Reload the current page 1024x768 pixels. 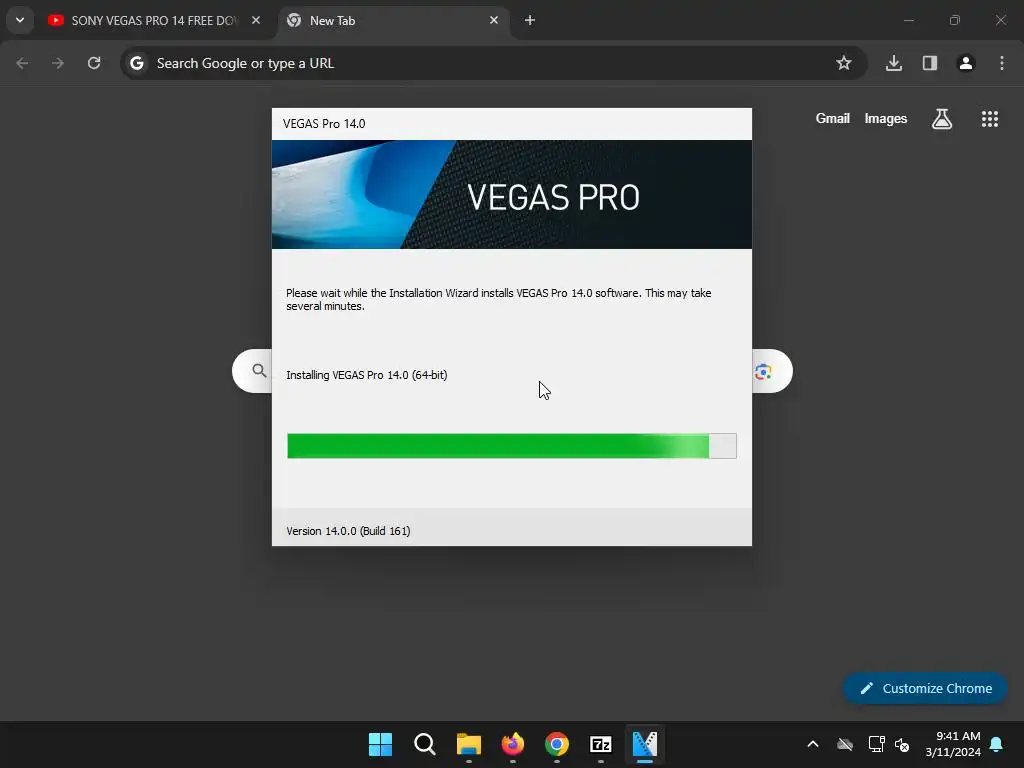click(94, 63)
